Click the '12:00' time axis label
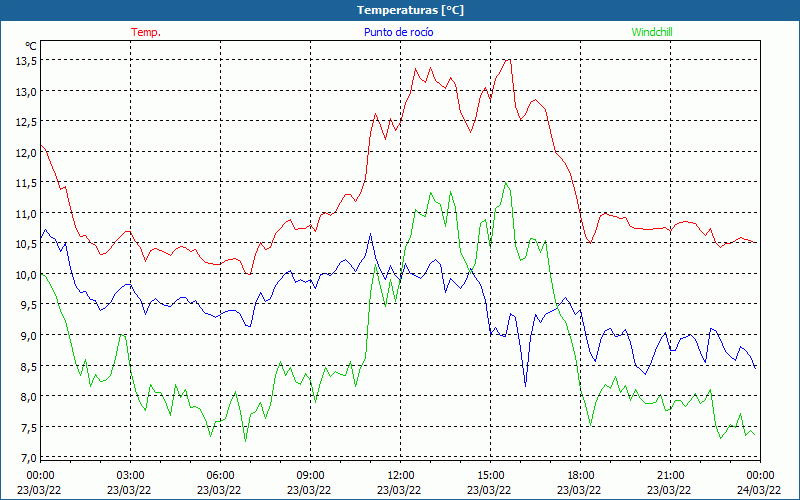The height and width of the screenshot is (500, 800). tap(400, 476)
